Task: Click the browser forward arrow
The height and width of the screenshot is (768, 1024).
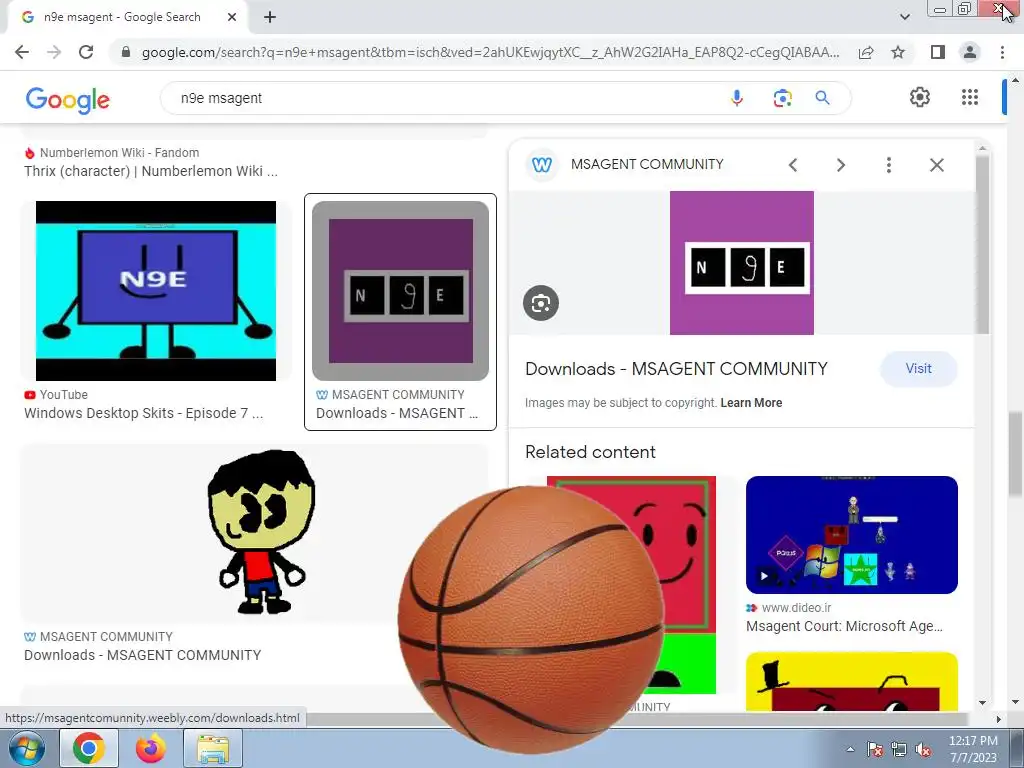Action: point(54,52)
